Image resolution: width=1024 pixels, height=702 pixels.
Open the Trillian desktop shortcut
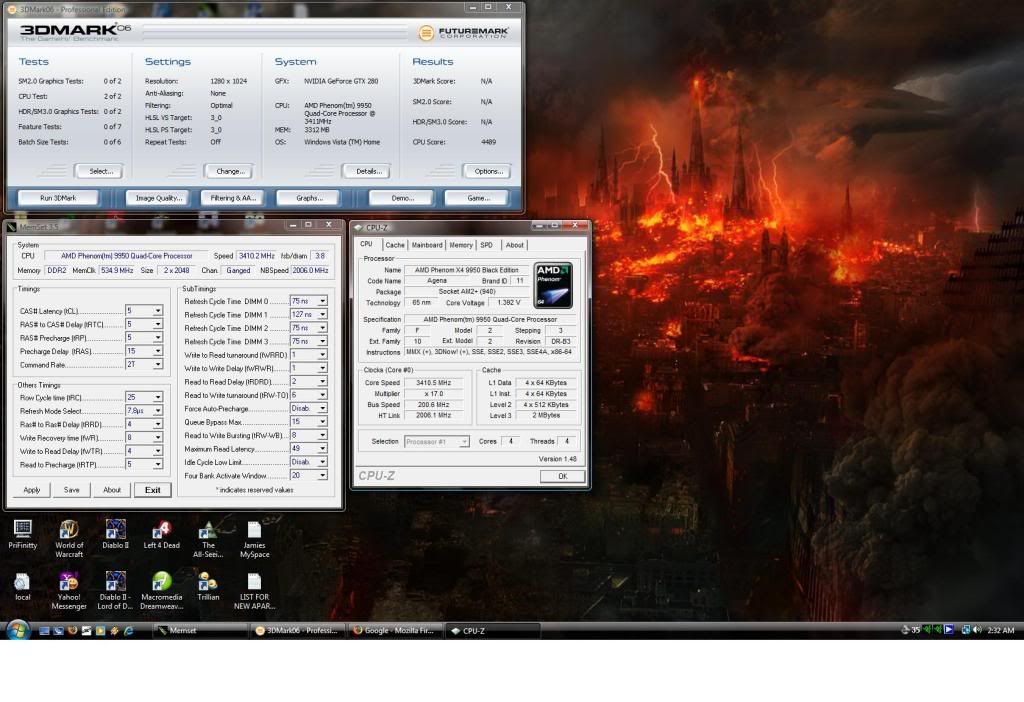(x=208, y=586)
